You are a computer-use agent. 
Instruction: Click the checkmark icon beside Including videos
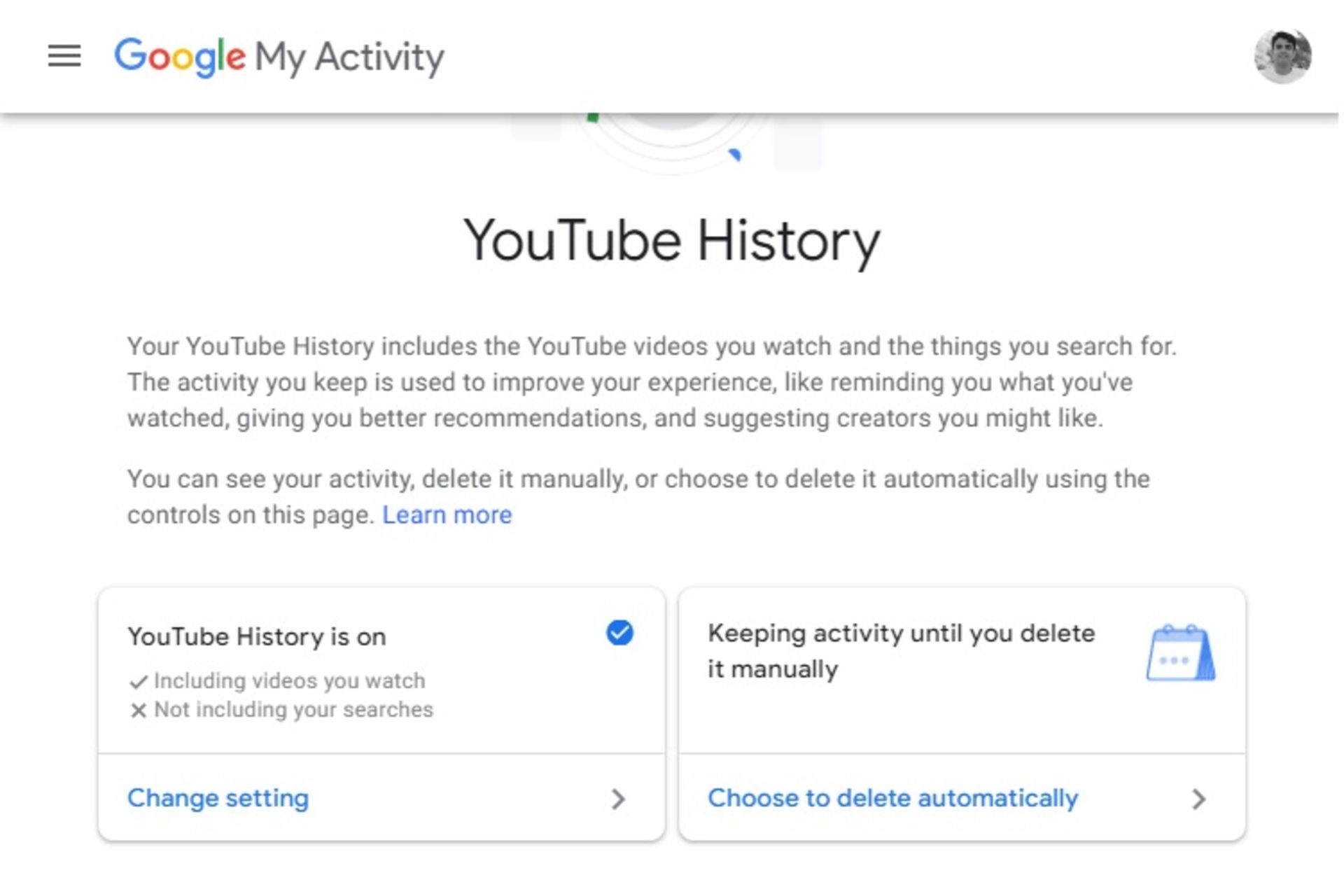click(x=139, y=681)
